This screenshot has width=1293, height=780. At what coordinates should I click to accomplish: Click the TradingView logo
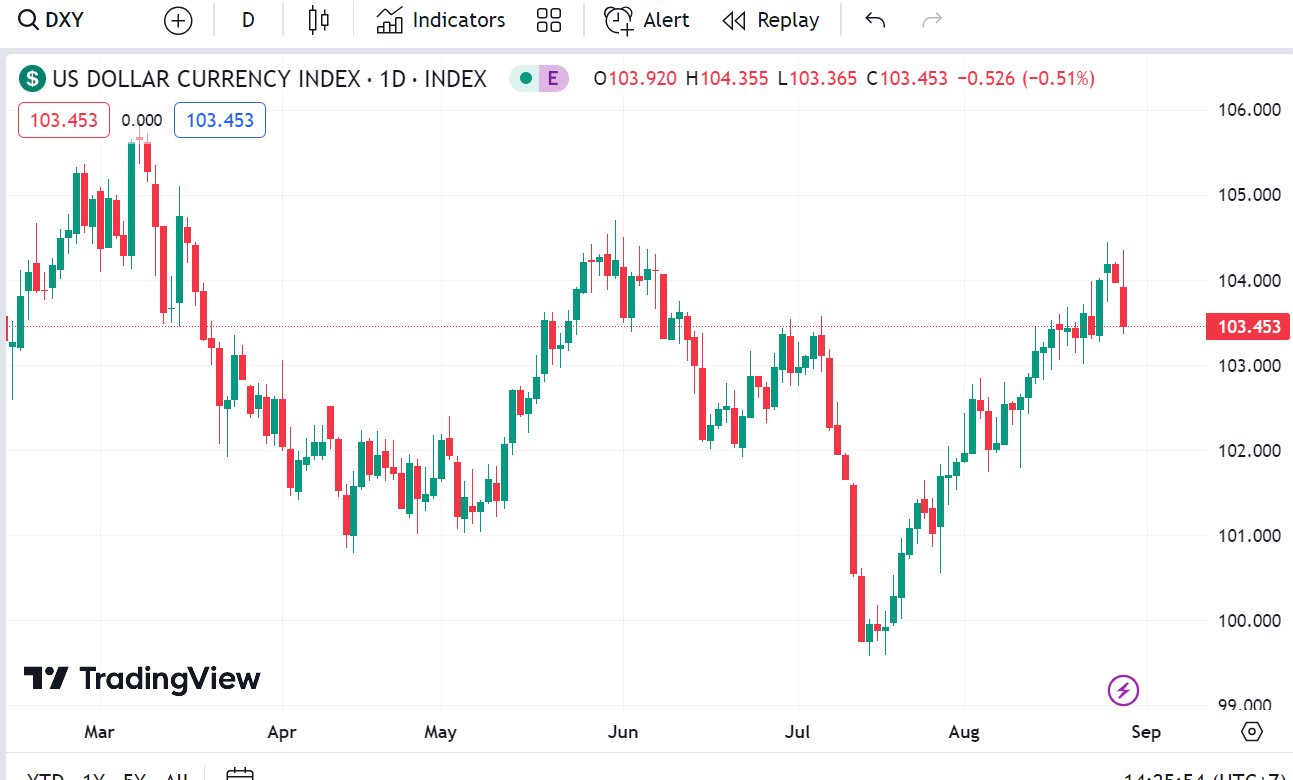click(x=142, y=679)
